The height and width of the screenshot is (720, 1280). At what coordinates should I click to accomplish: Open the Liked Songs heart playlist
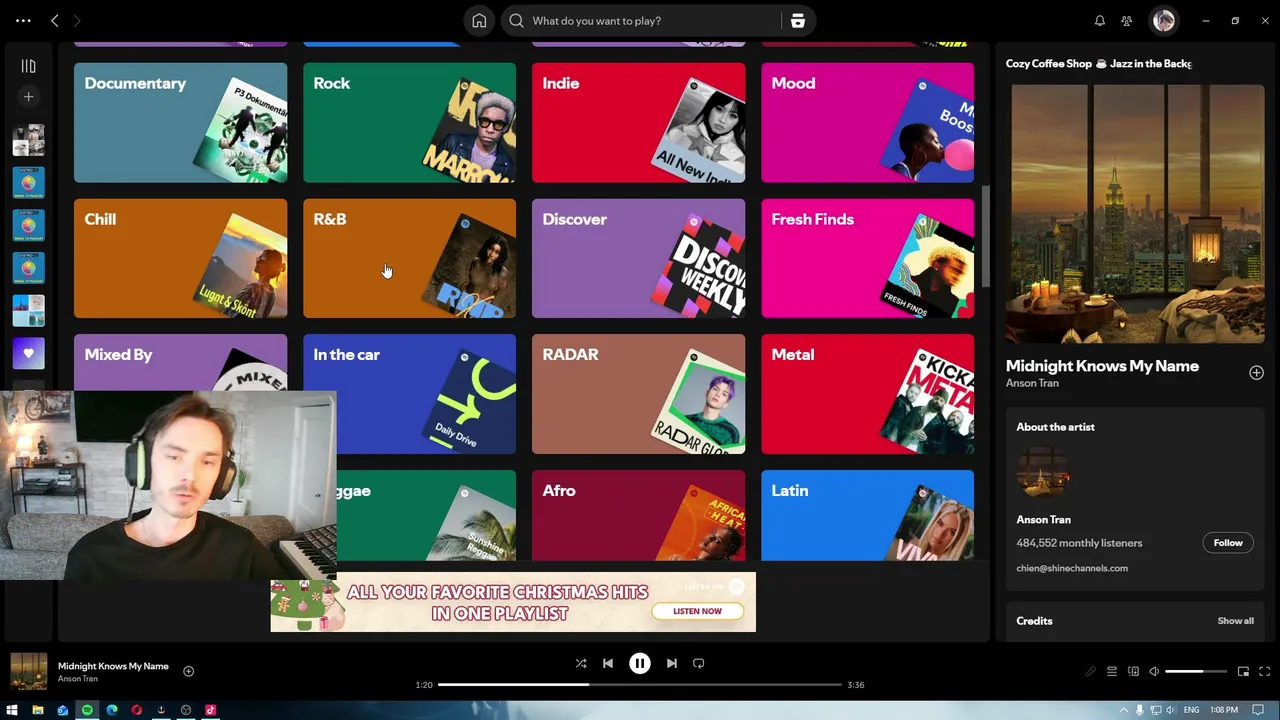pos(28,353)
